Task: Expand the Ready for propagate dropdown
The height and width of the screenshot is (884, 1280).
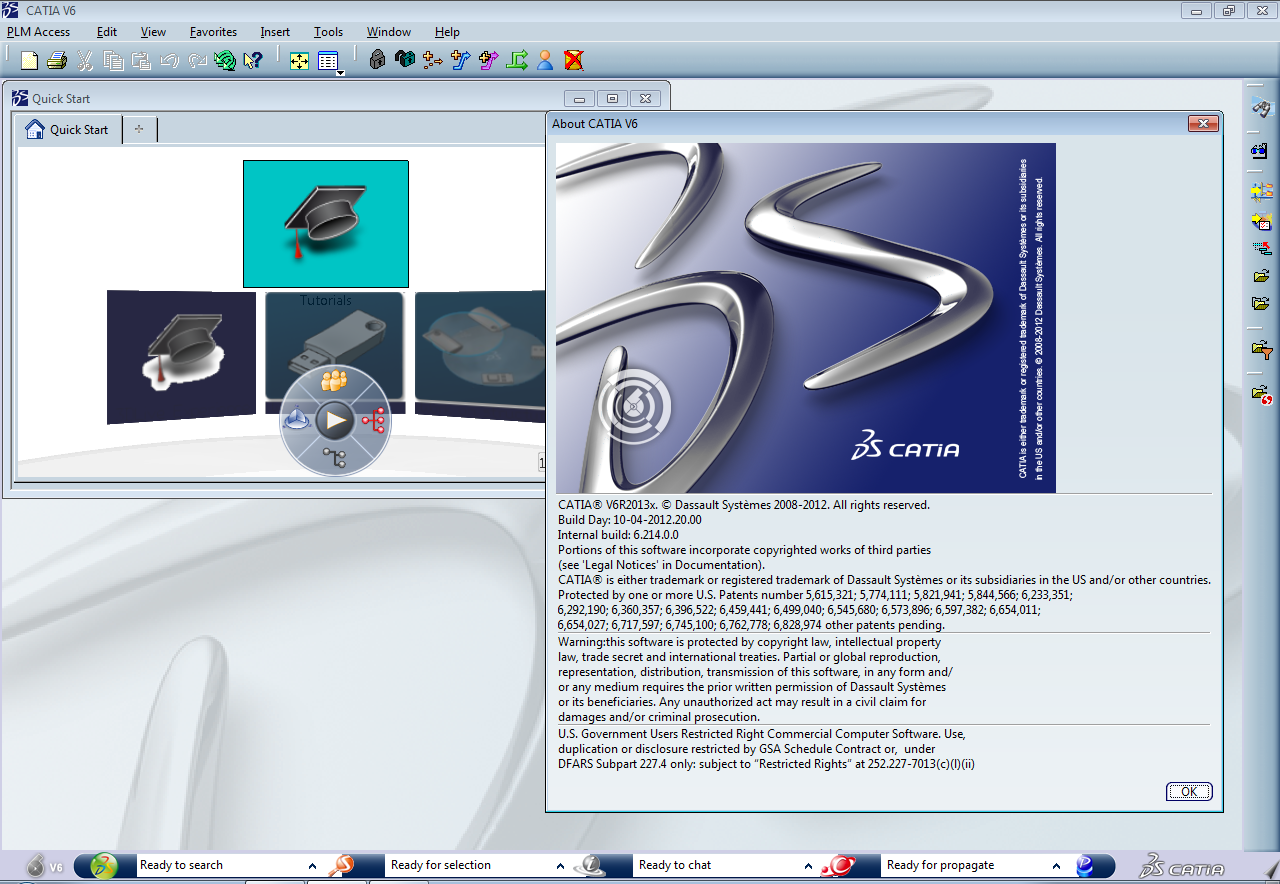Action: point(1056,866)
